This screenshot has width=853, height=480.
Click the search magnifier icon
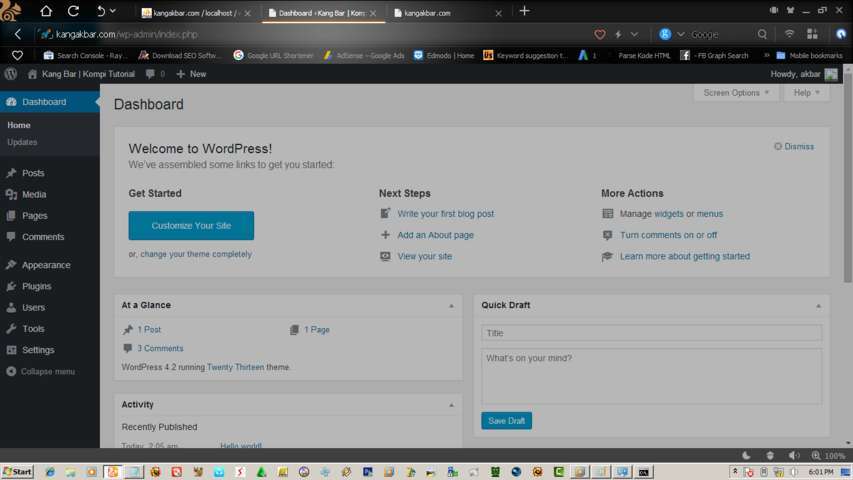(762, 34)
